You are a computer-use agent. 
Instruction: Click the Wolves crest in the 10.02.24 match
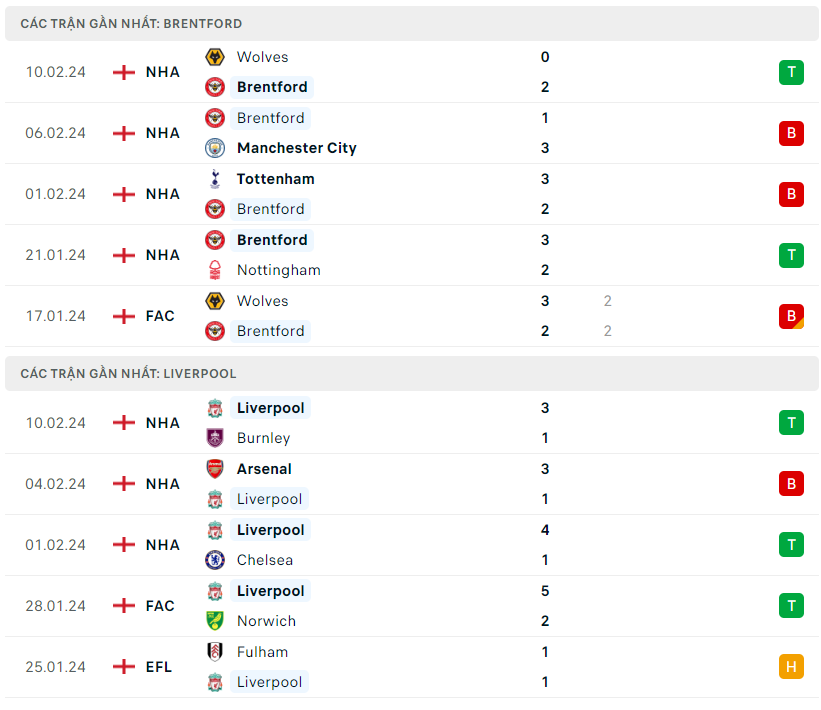tap(215, 57)
